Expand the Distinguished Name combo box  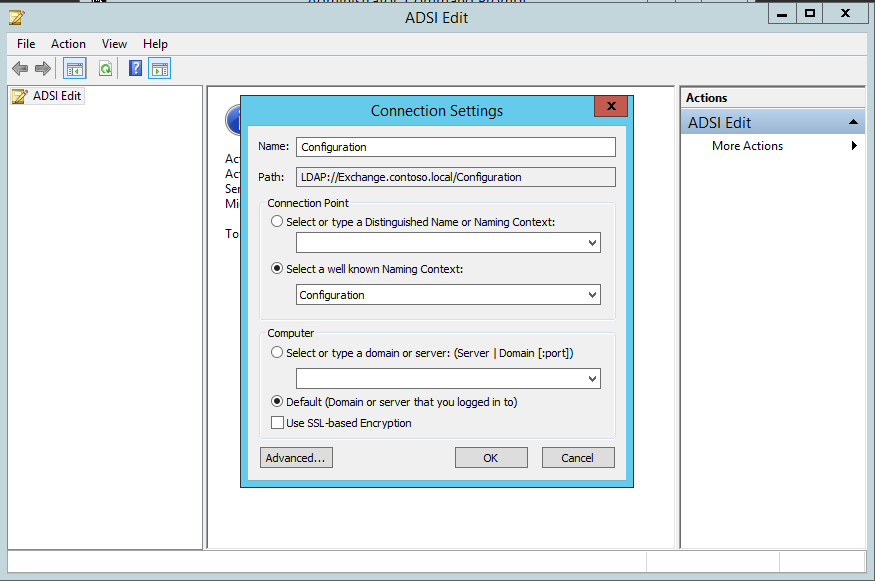click(x=592, y=243)
